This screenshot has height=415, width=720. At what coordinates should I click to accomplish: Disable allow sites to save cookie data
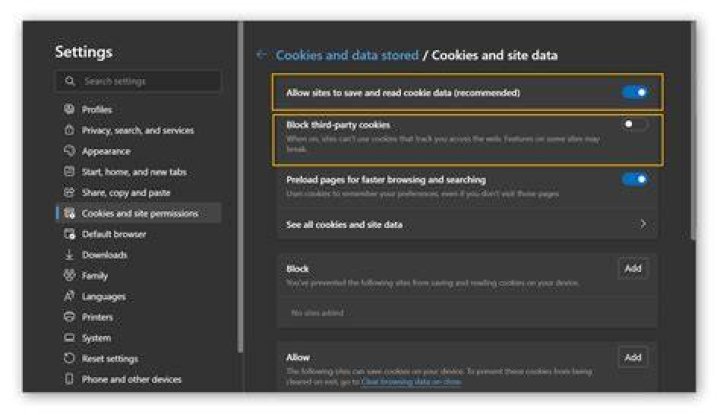click(635, 92)
